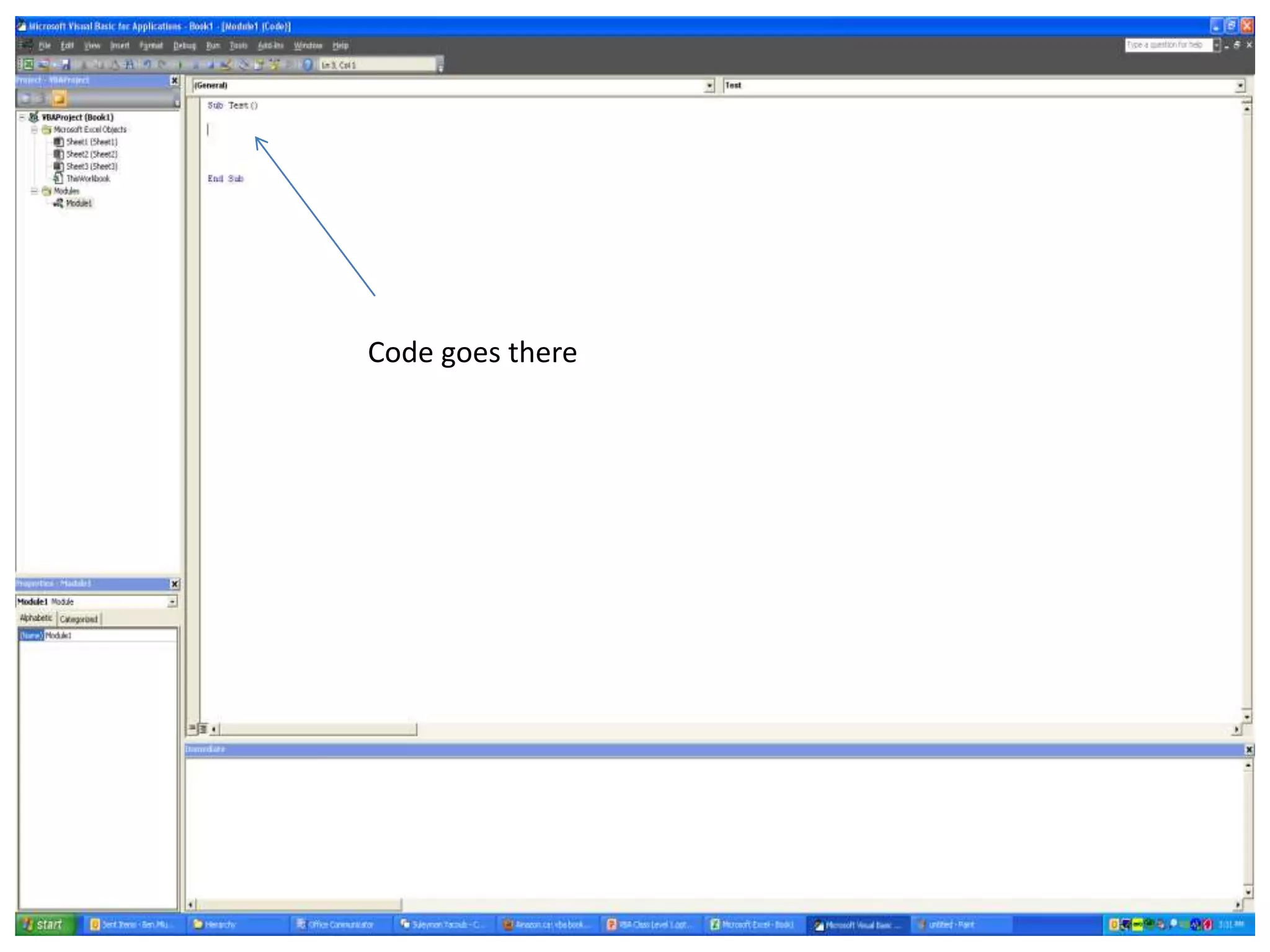Collapse the Modules folder

click(x=35, y=191)
